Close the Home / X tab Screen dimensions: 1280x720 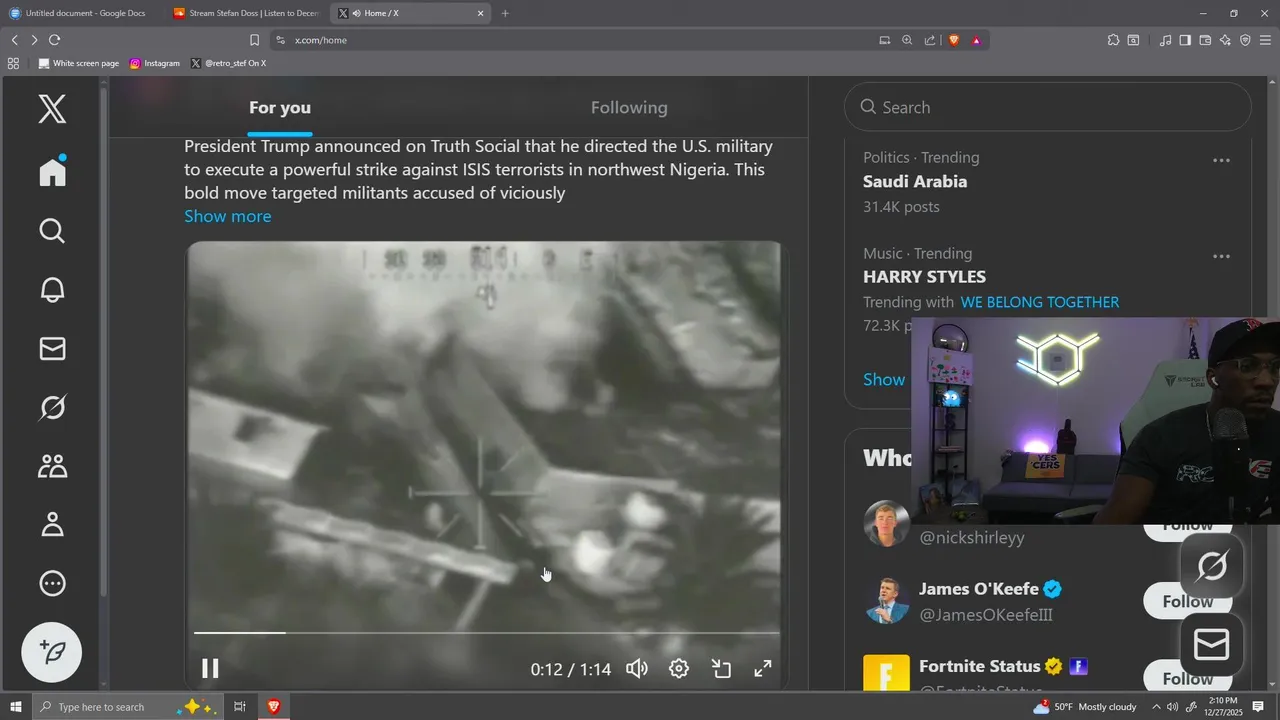(x=480, y=13)
